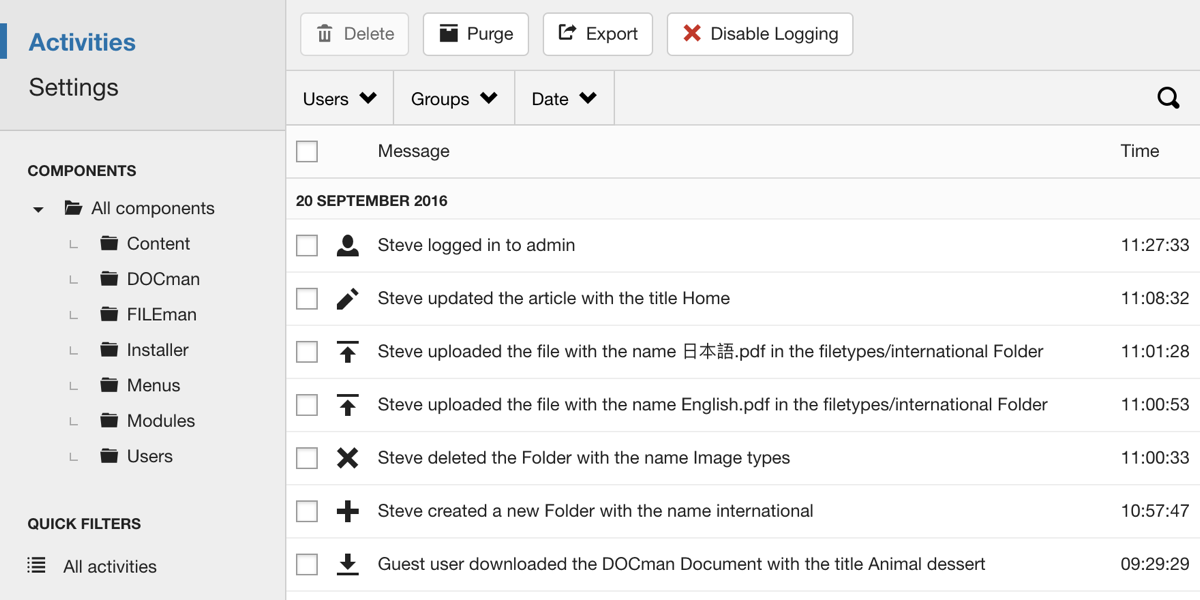The width and height of the screenshot is (1200, 600).
Task: Click the plus icon for created Folder entry
Action: click(x=347, y=511)
